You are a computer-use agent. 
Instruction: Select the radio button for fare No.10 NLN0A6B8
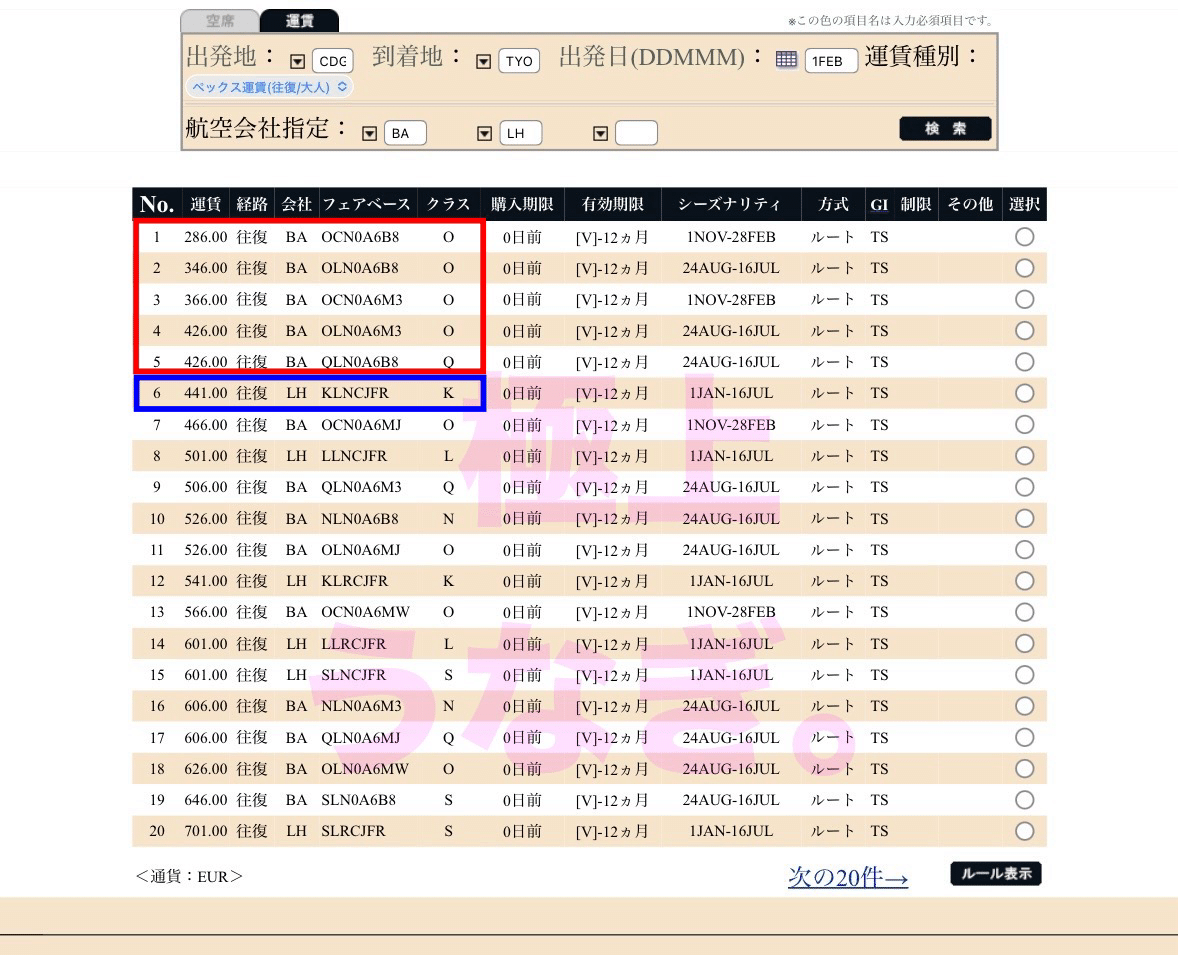point(1023,518)
